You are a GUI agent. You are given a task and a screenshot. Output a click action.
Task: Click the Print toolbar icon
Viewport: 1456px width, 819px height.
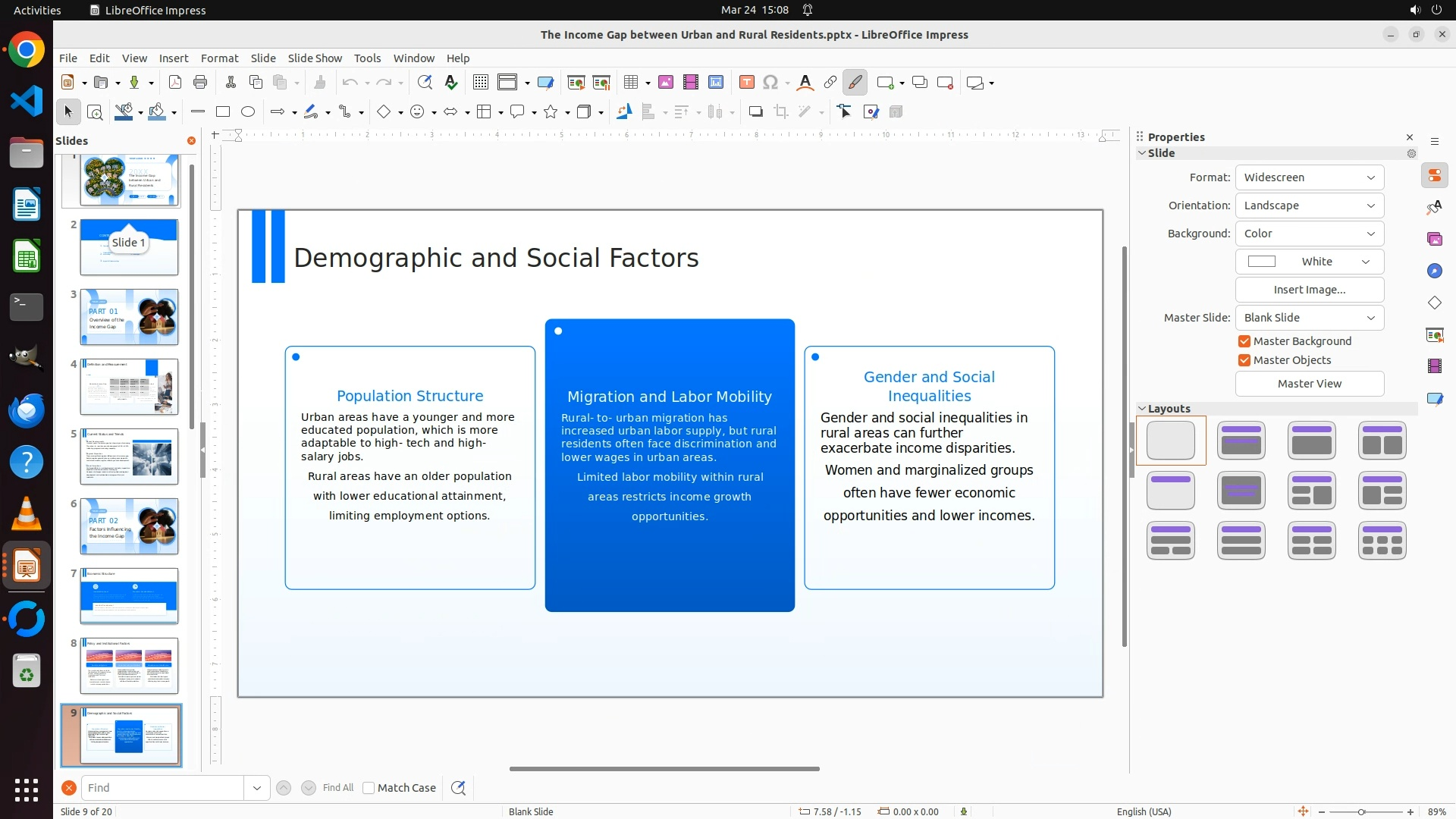(x=200, y=83)
